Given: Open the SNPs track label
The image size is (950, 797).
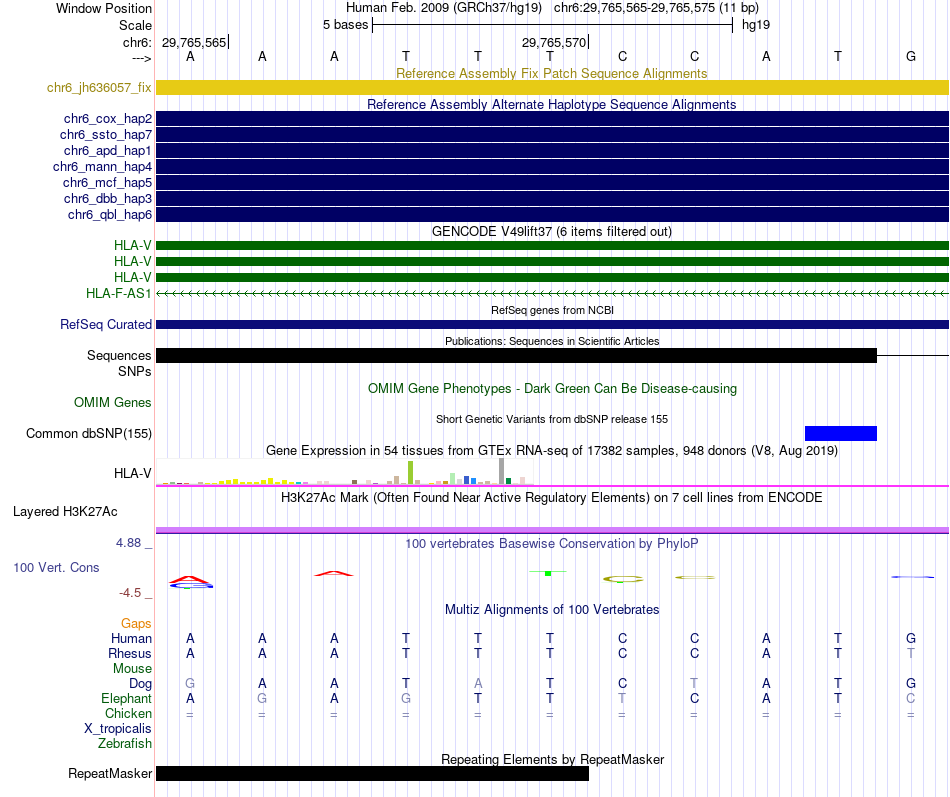Looking at the screenshot, I should tap(135, 371).
